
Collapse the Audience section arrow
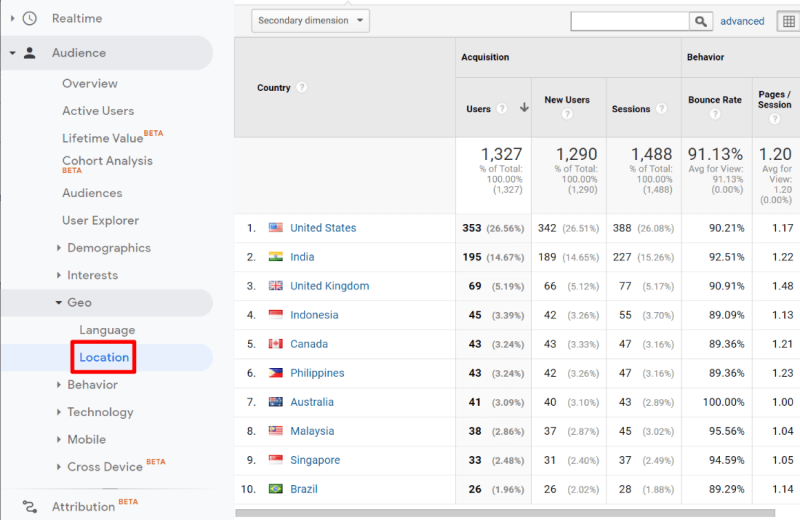tap(12, 53)
